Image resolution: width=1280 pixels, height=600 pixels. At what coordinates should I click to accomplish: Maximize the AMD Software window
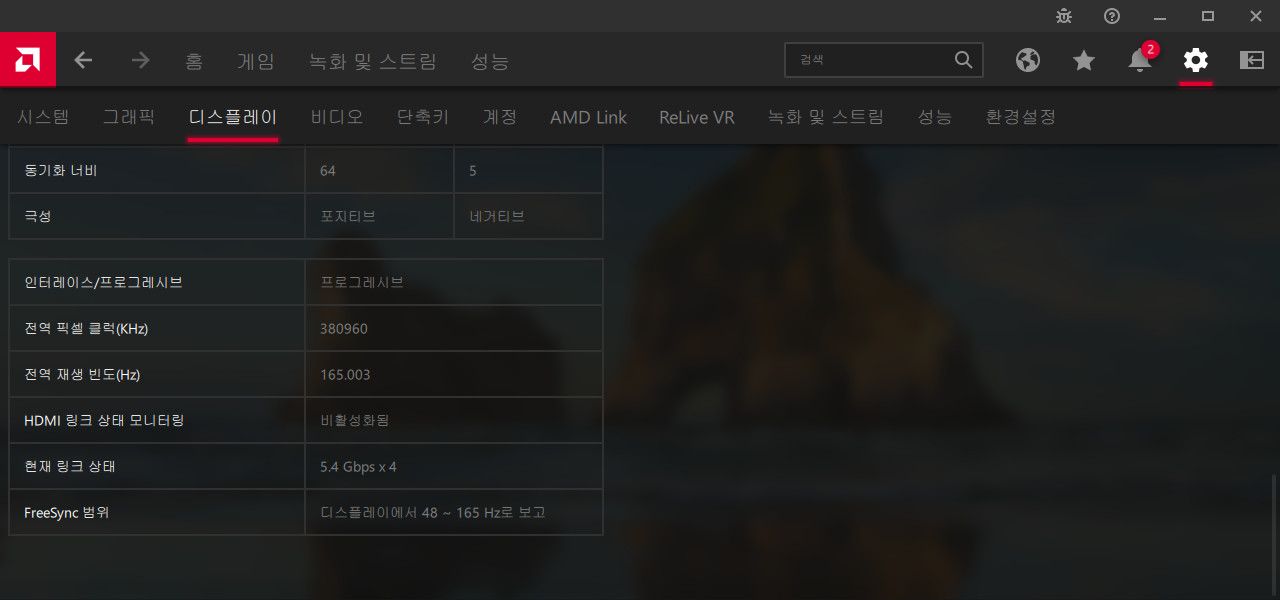pos(1208,16)
